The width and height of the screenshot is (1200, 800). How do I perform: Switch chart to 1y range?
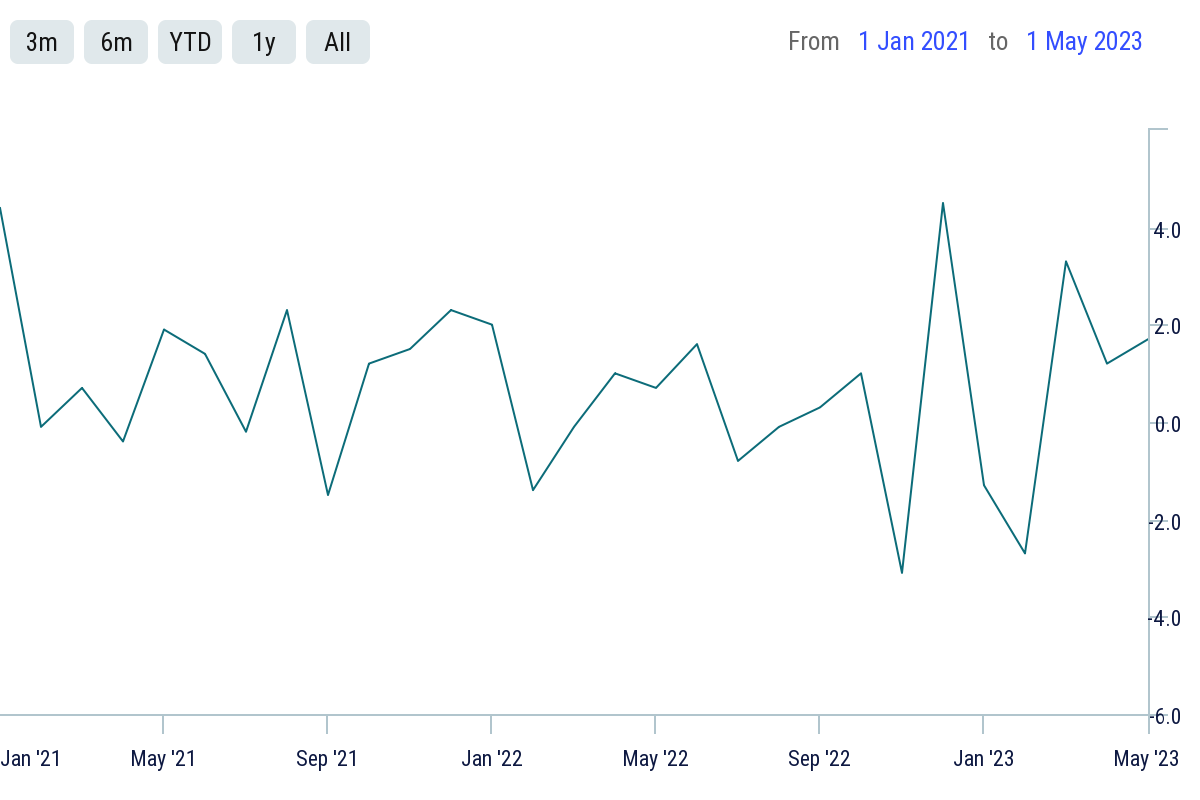(x=264, y=42)
